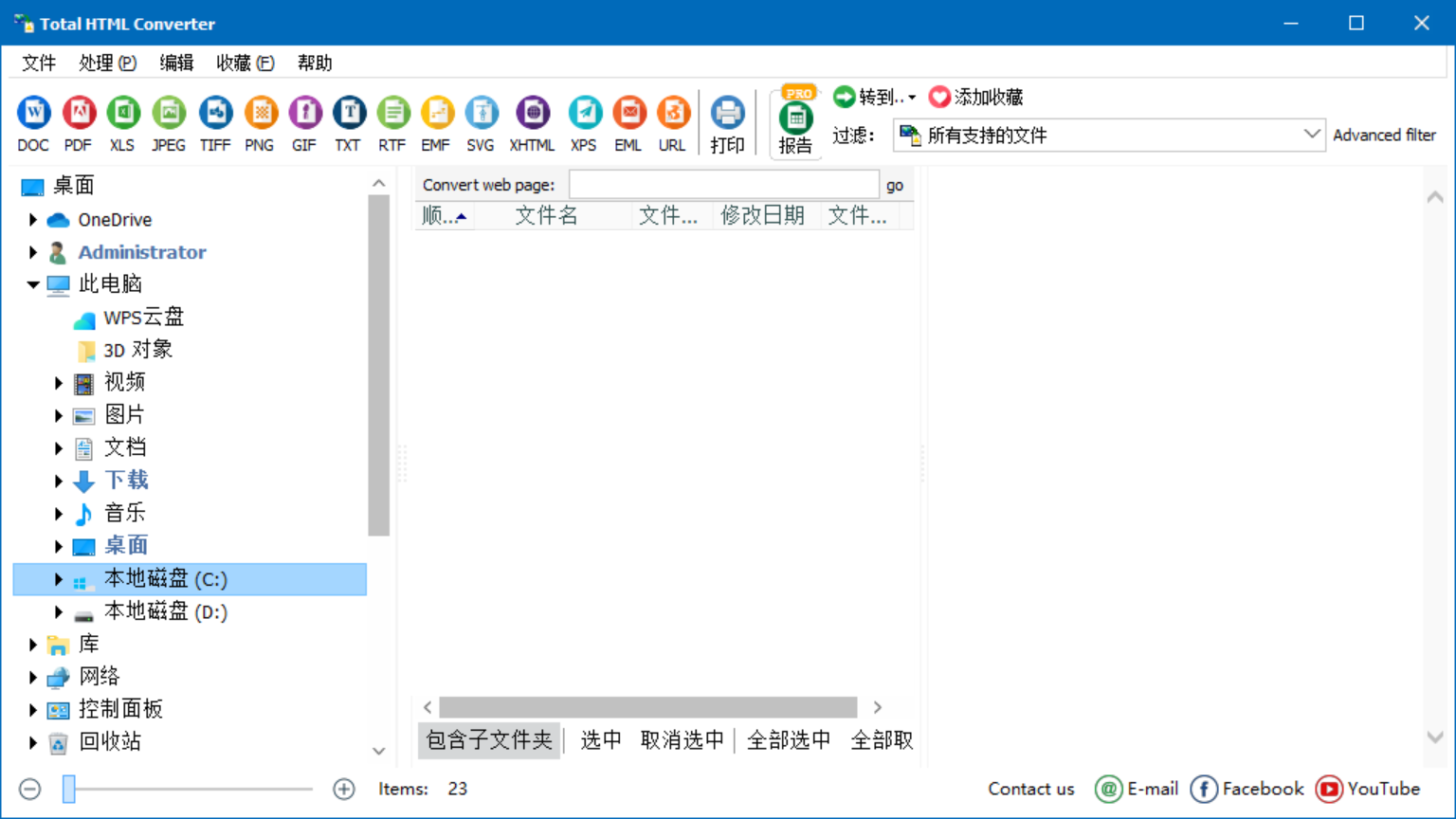Open the E-mail contact link
Image resolution: width=1456 pixels, height=819 pixels.
click(1137, 789)
